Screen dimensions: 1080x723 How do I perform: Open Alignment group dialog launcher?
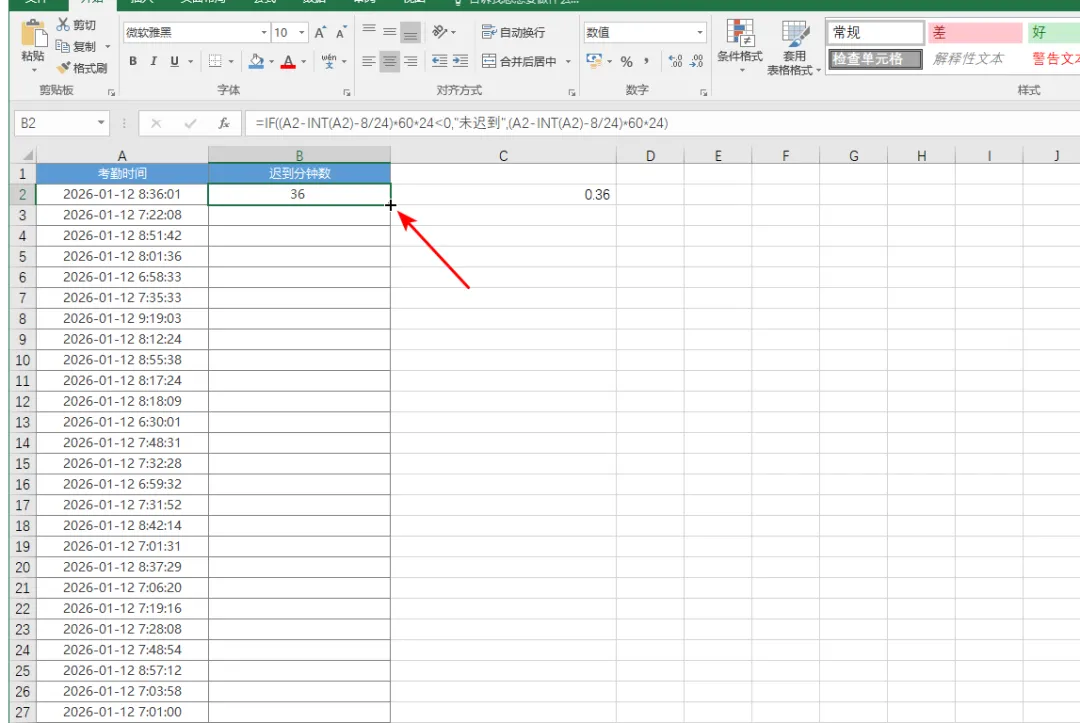point(572,92)
